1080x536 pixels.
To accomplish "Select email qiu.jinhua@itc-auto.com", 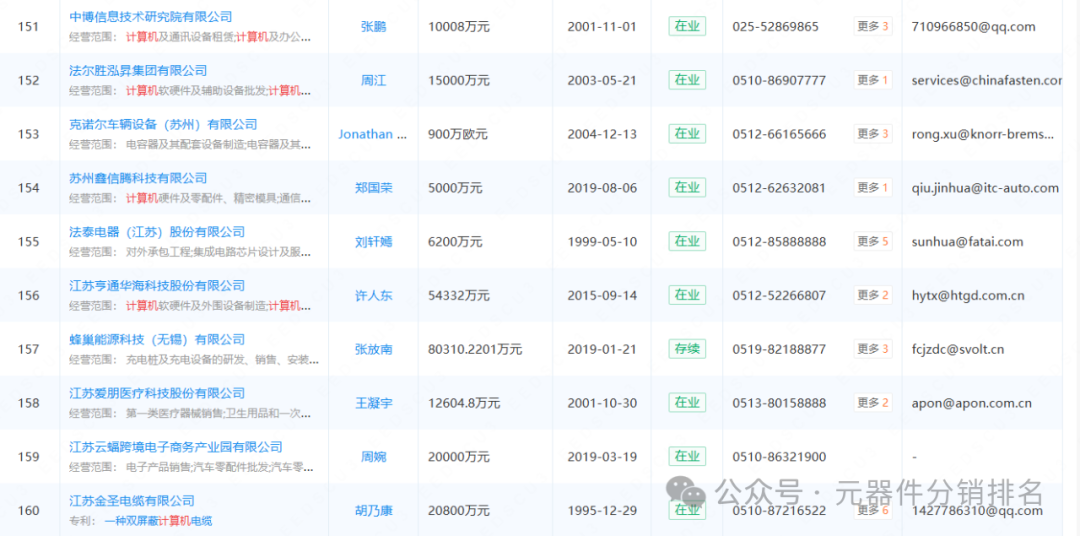I will (x=984, y=188).
